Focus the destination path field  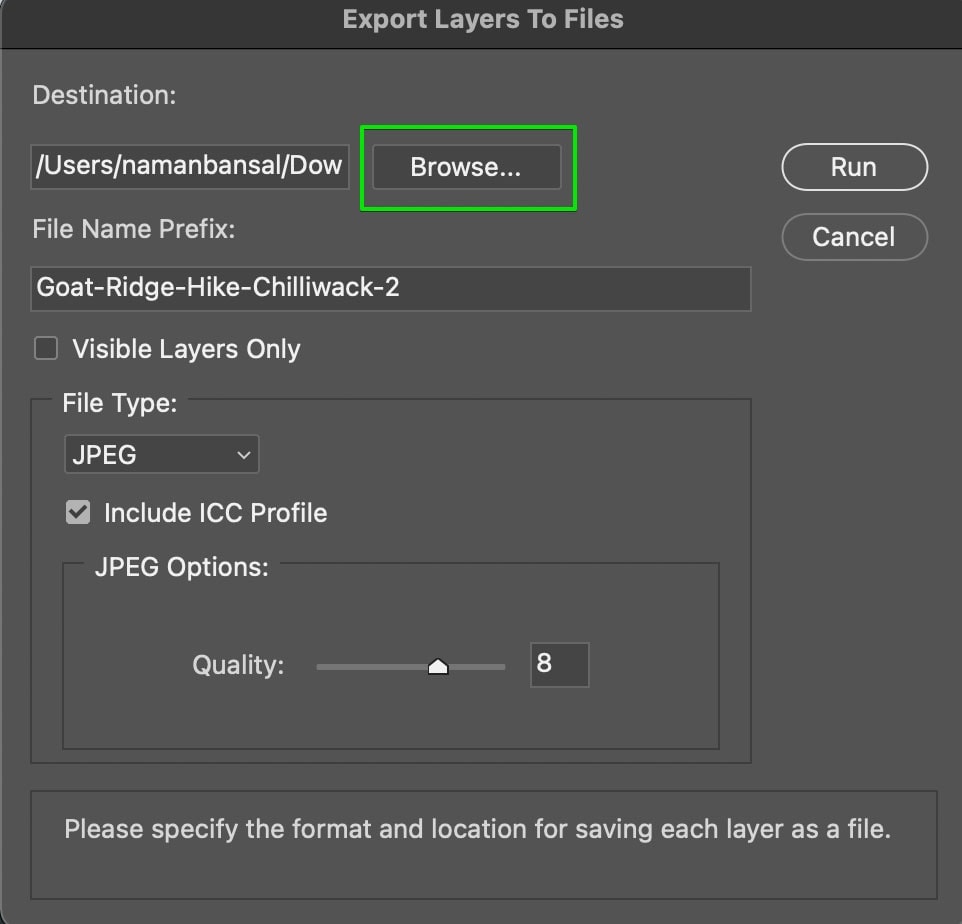[x=190, y=166]
